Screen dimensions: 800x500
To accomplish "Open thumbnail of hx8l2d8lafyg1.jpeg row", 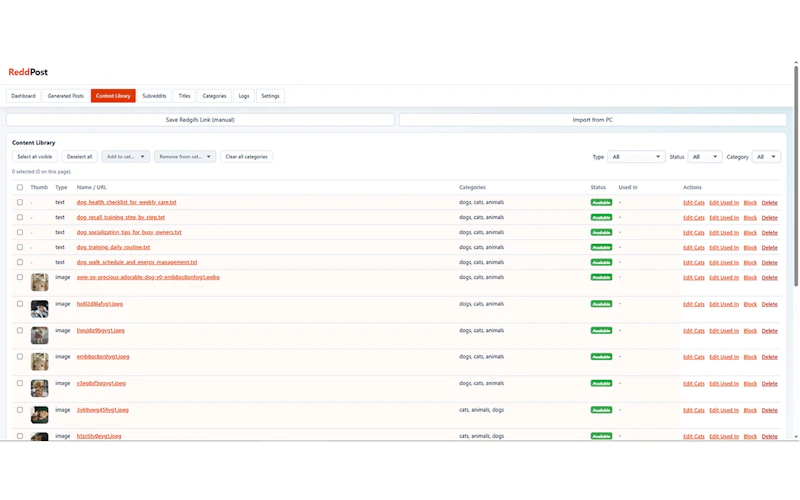I will pyautogui.click(x=39, y=309).
